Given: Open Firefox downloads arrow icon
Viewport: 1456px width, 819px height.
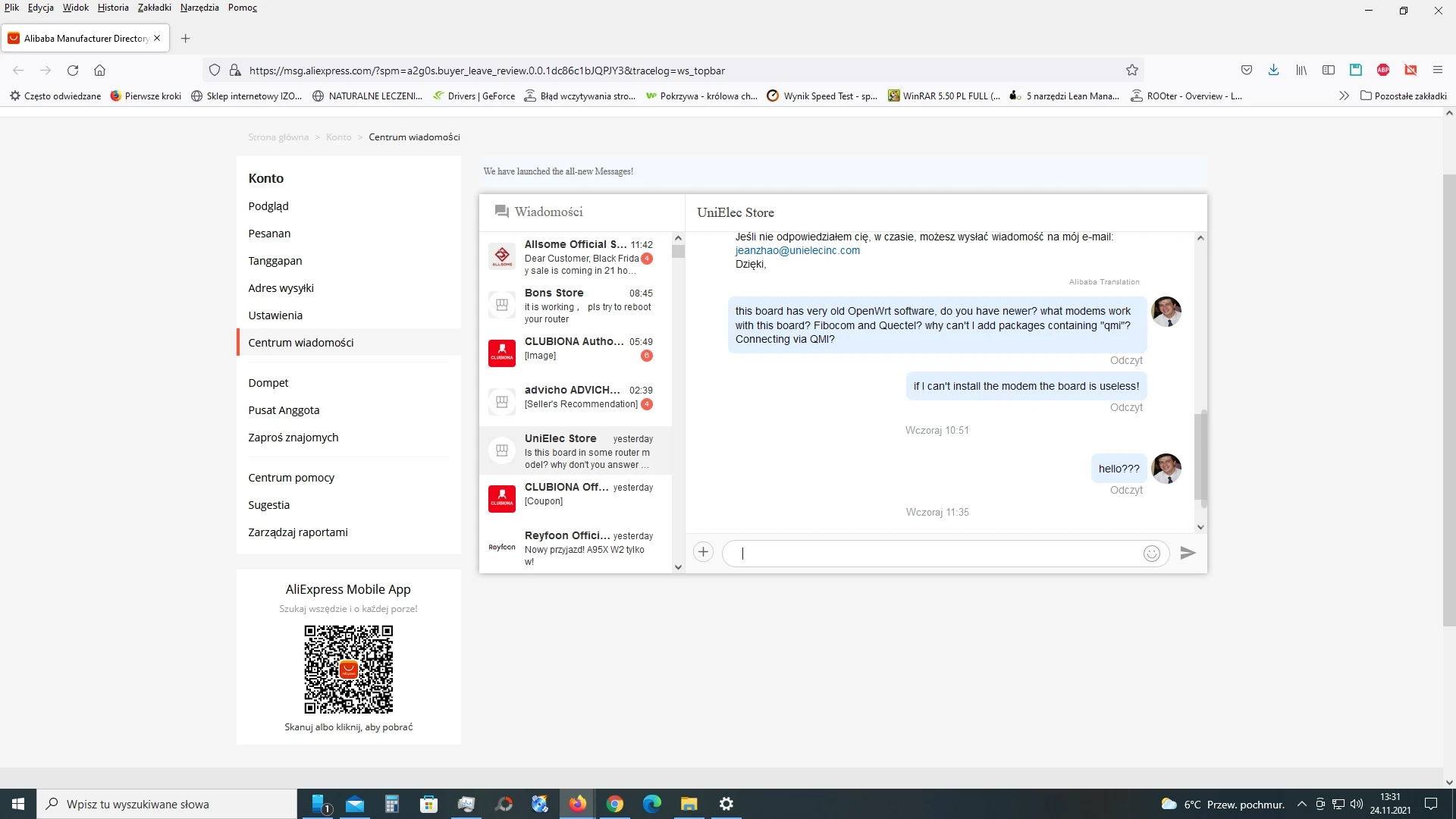Looking at the screenshot, I should click(x=1273, y=70).
